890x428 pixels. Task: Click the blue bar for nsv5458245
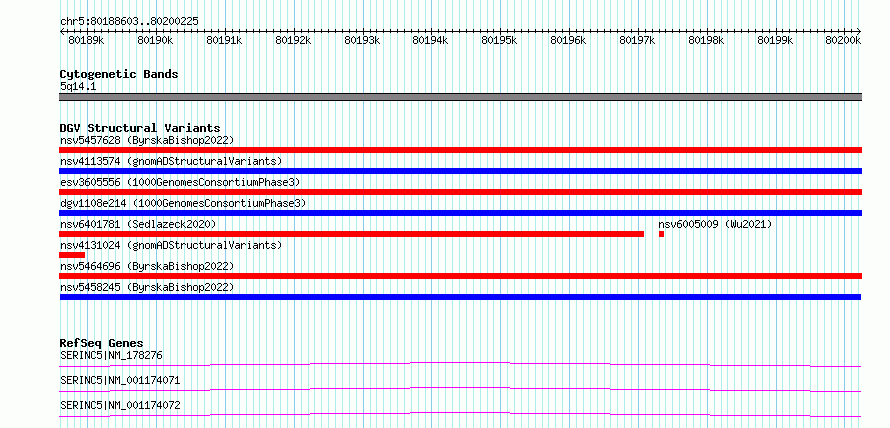coord(460,297)
